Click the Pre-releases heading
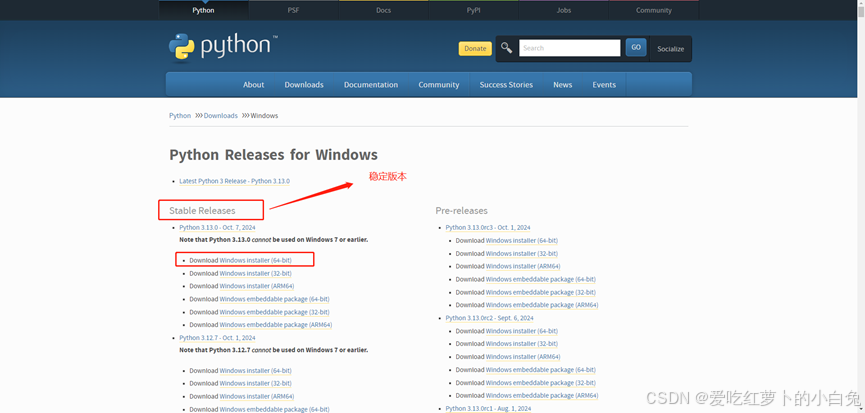 click(461, 211)
